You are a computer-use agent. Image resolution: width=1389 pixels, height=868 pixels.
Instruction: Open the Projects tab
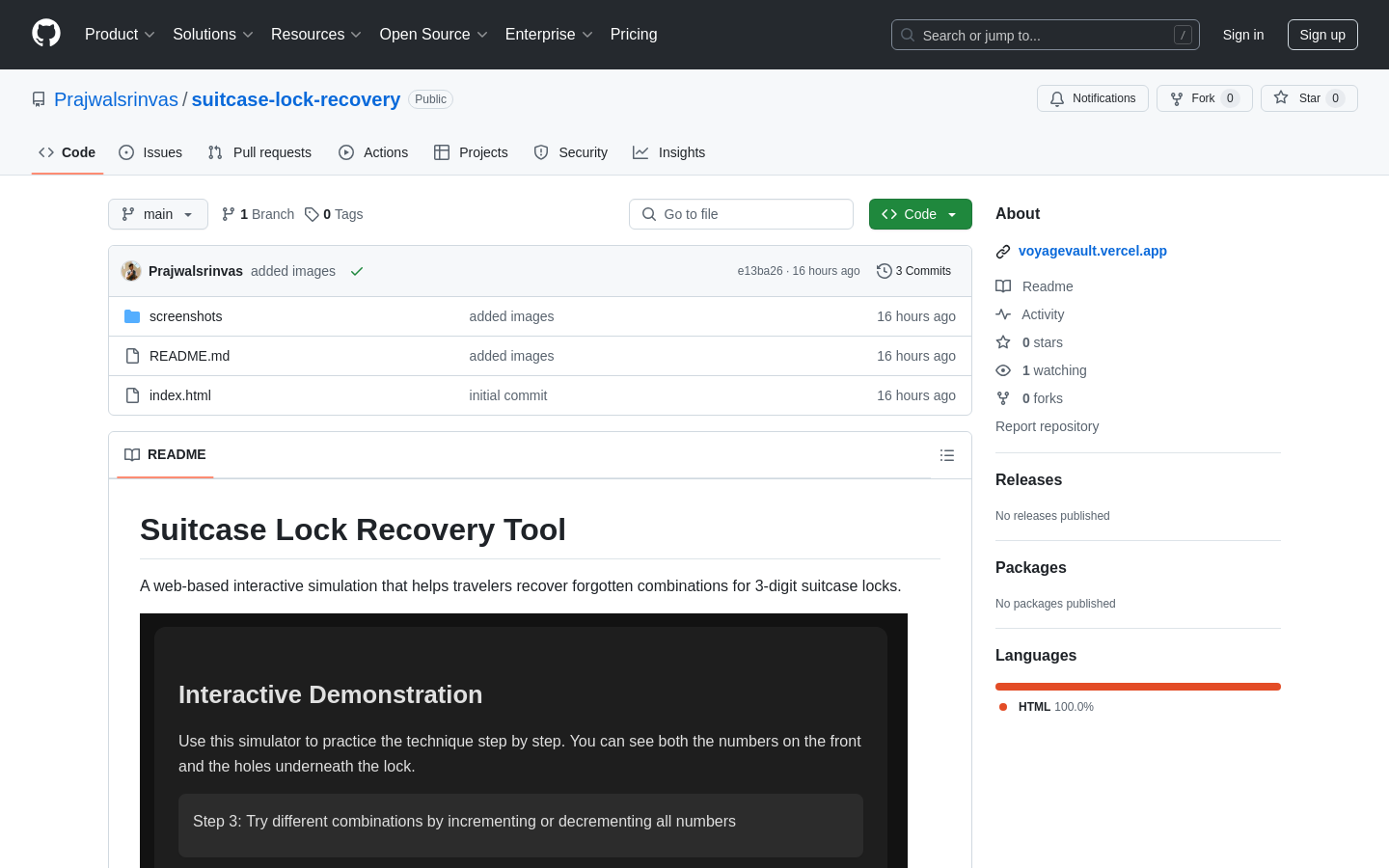(471, 152)
